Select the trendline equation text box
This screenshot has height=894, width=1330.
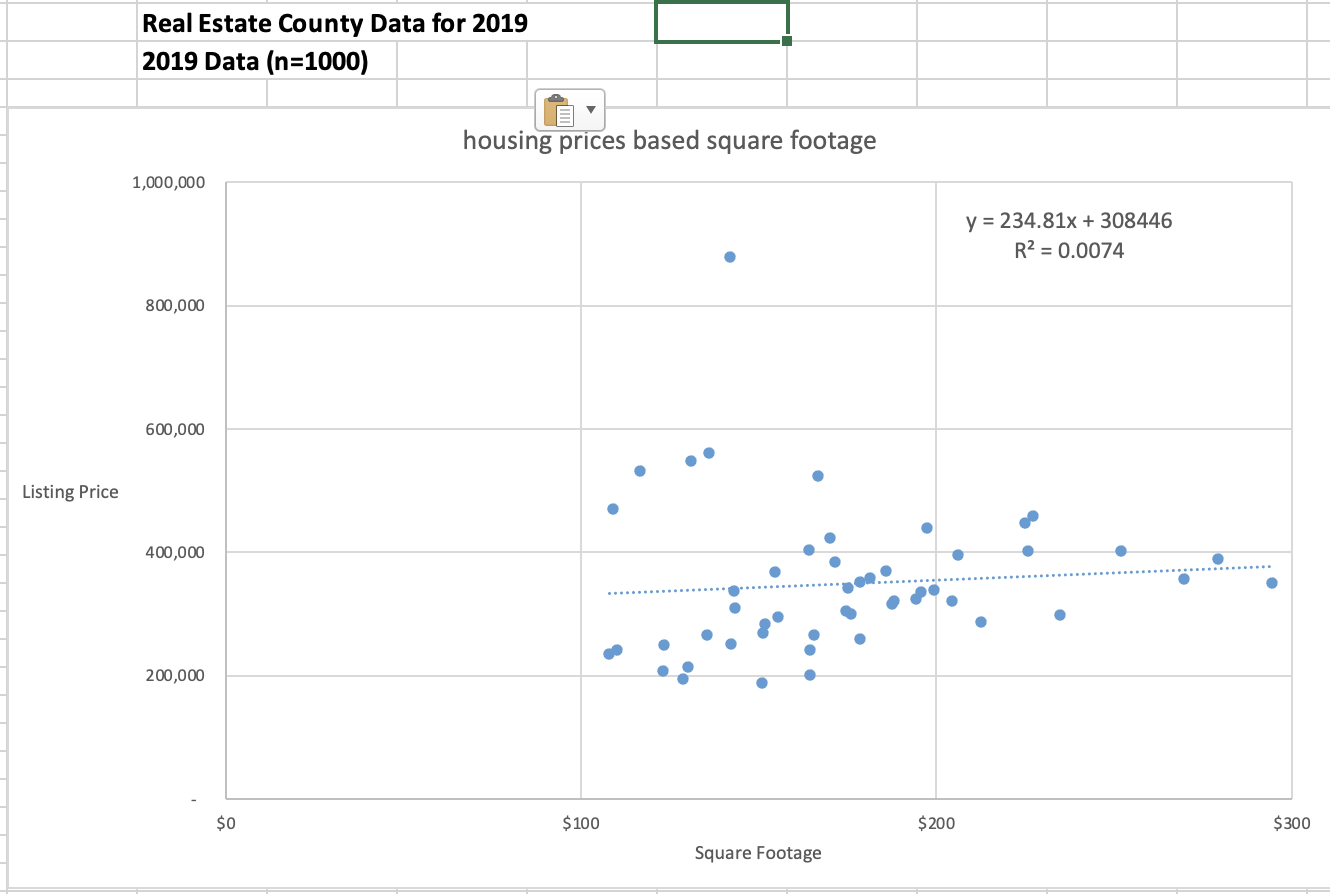coord(1068,220)
